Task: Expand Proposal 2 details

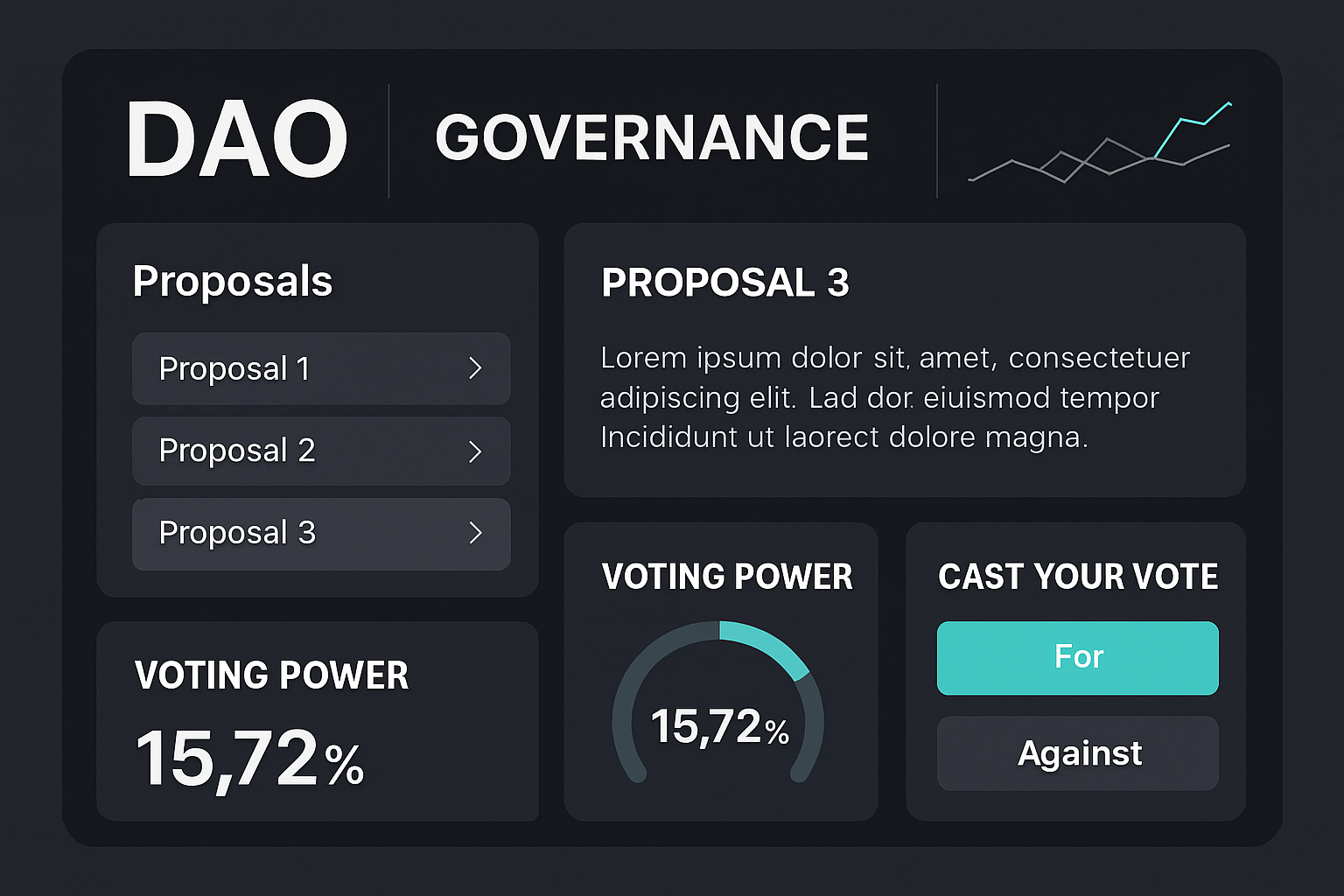Action: point(321,451)
